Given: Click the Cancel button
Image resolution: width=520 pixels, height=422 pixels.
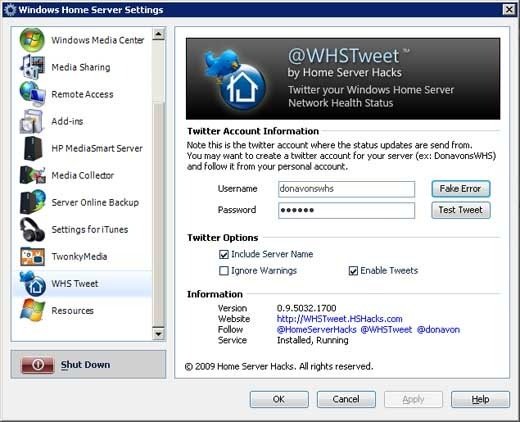Looking at the screenshot, I should pyautogui.click(x=346, y=399).
